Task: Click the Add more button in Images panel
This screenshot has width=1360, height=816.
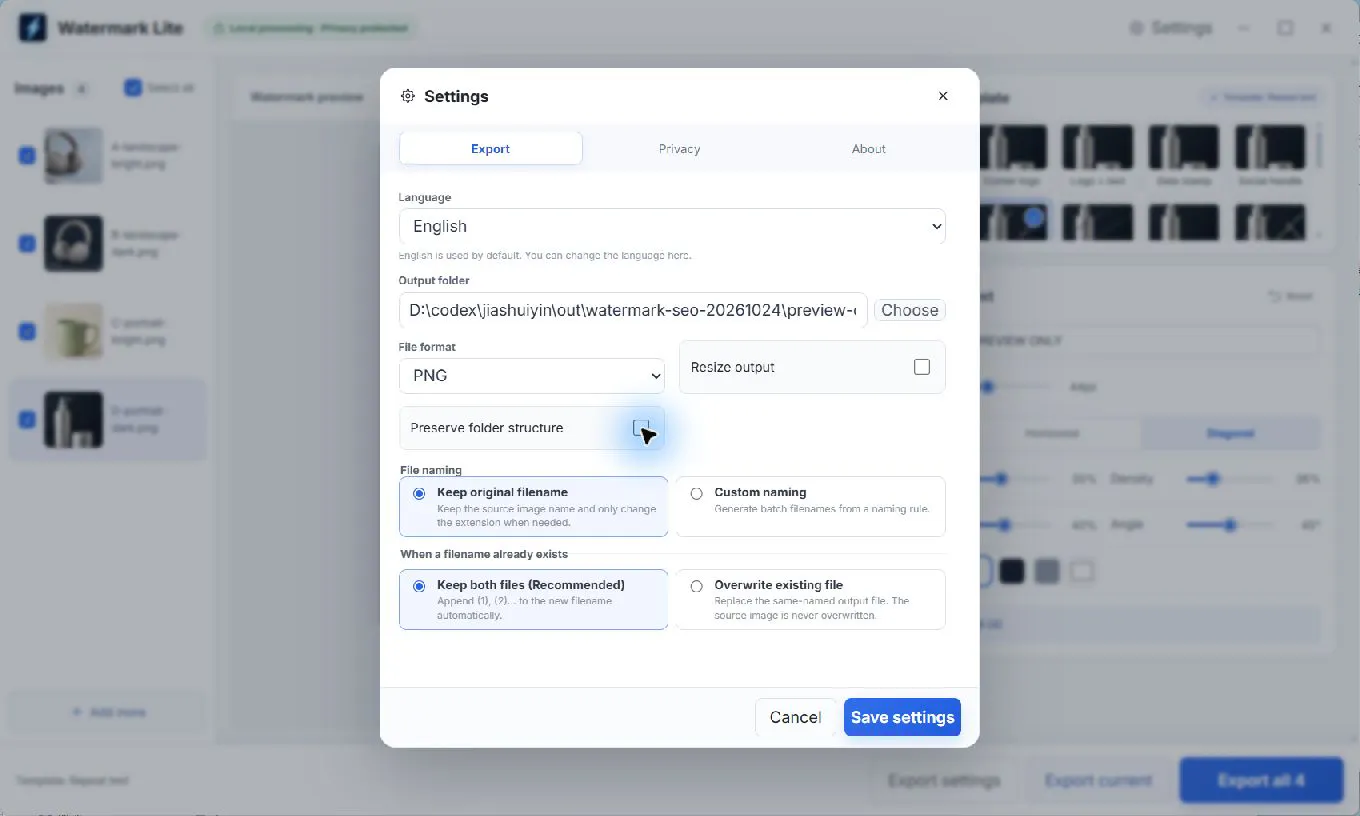Action: [x=107, y=712]
